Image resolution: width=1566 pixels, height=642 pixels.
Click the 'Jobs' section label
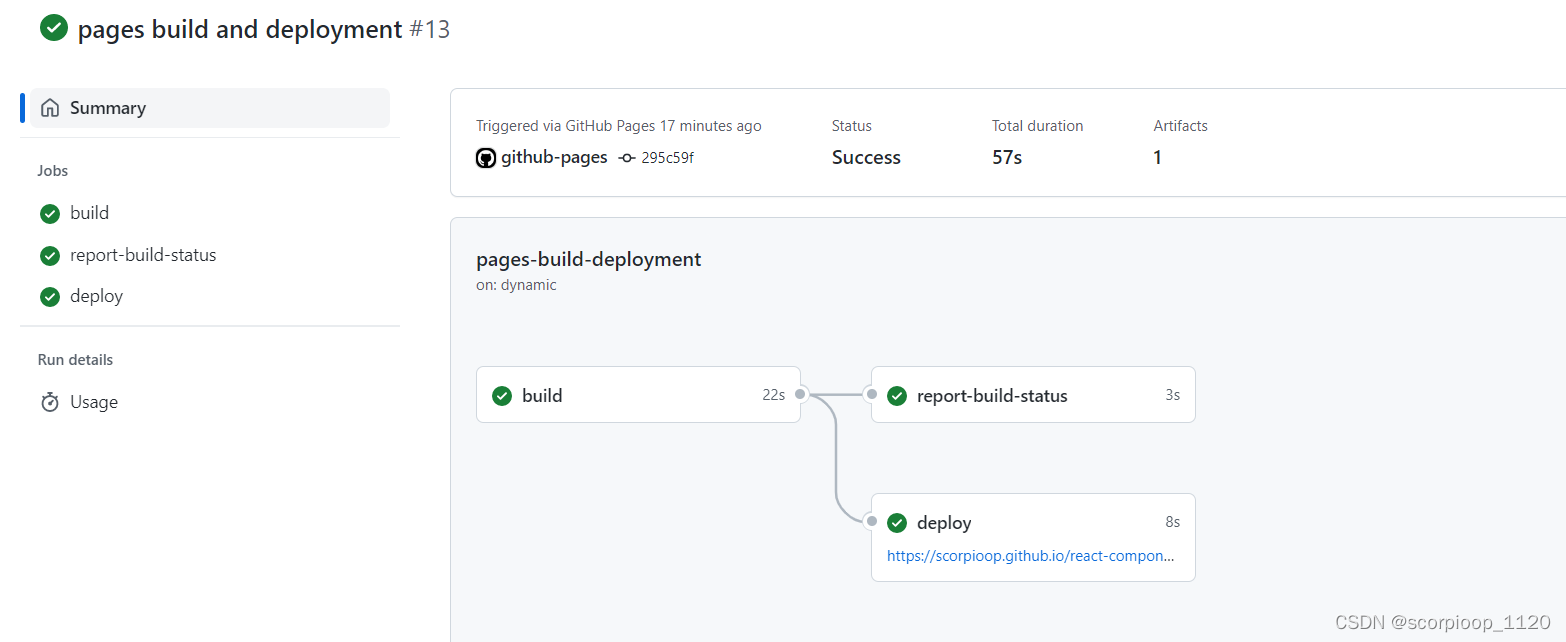[53, 171]
